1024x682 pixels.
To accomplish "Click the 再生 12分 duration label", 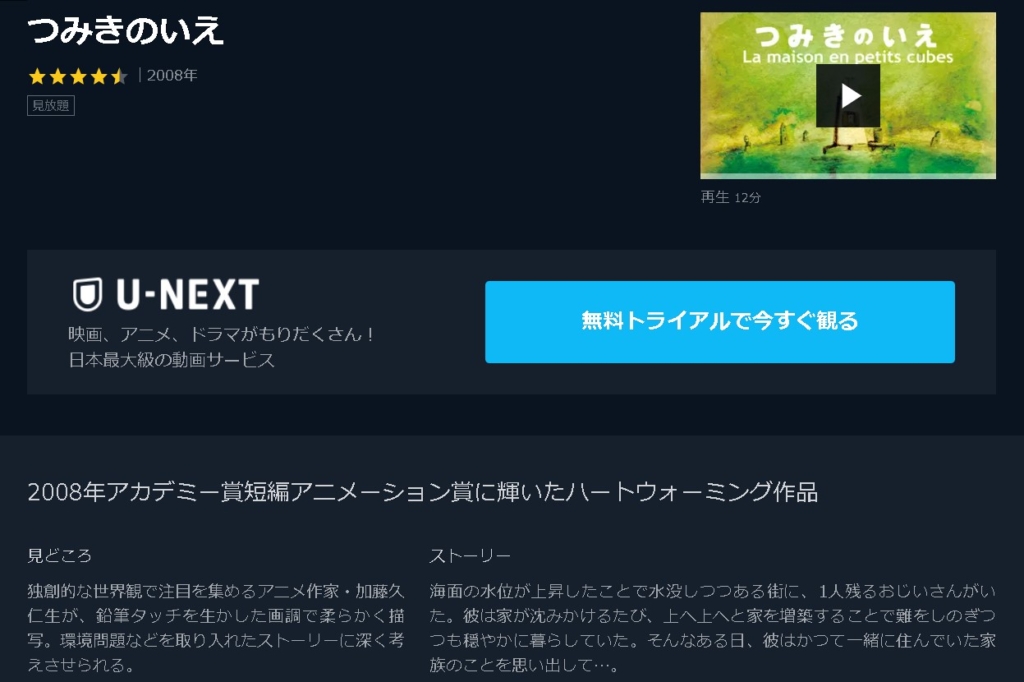I will pyautogui.click(x=730, y=197).
